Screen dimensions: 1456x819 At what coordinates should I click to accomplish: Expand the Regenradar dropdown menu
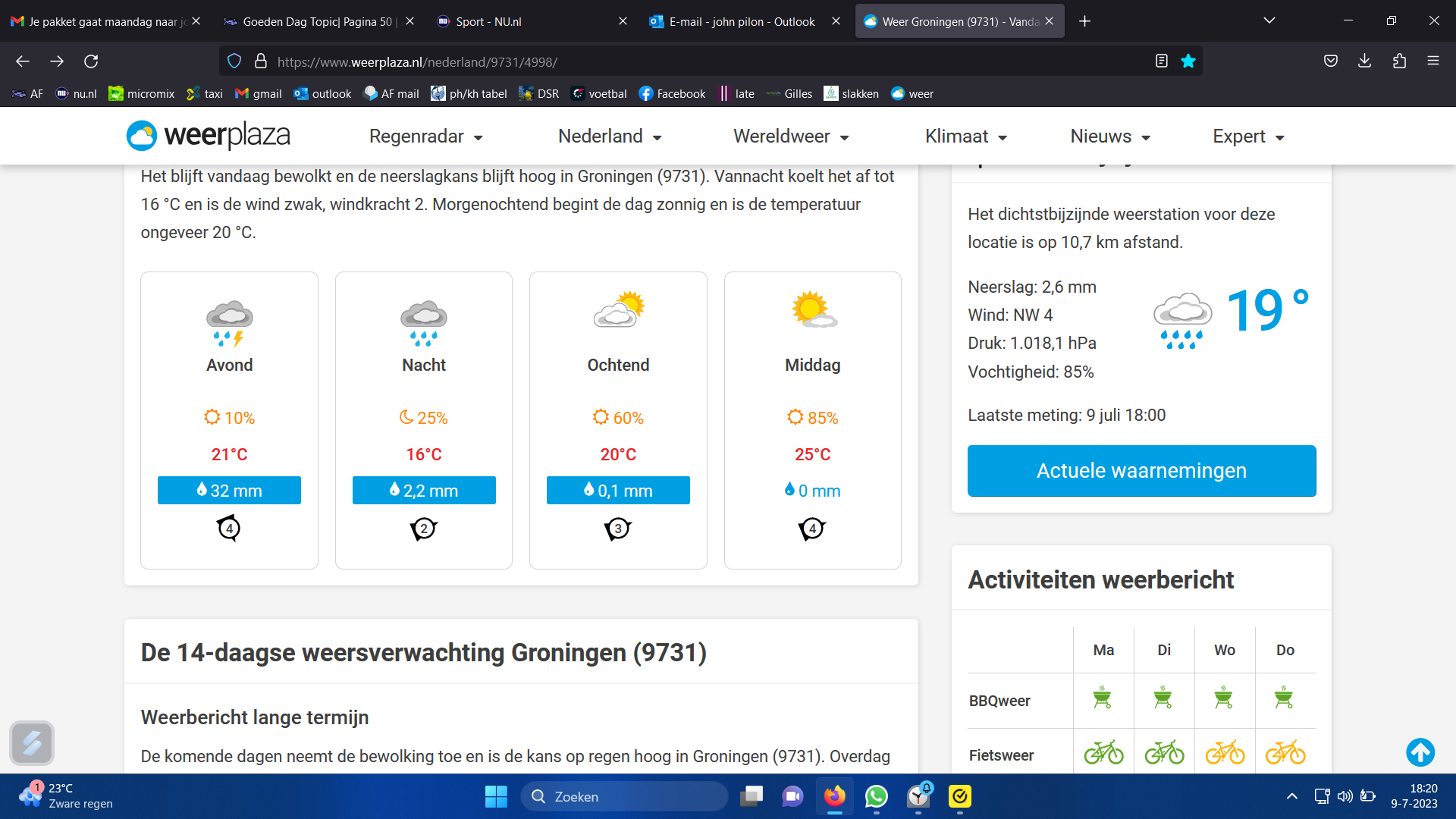pos(425,136)
